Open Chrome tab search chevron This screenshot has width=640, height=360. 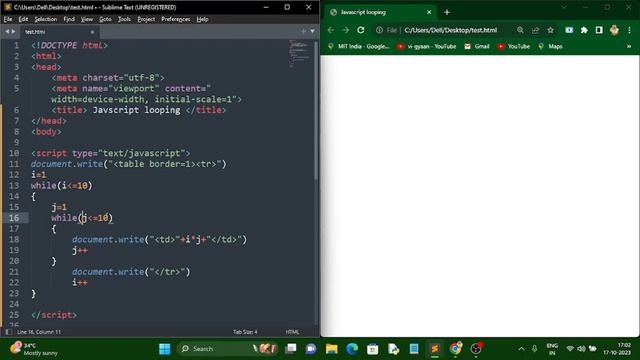click(x=564, y=7)
